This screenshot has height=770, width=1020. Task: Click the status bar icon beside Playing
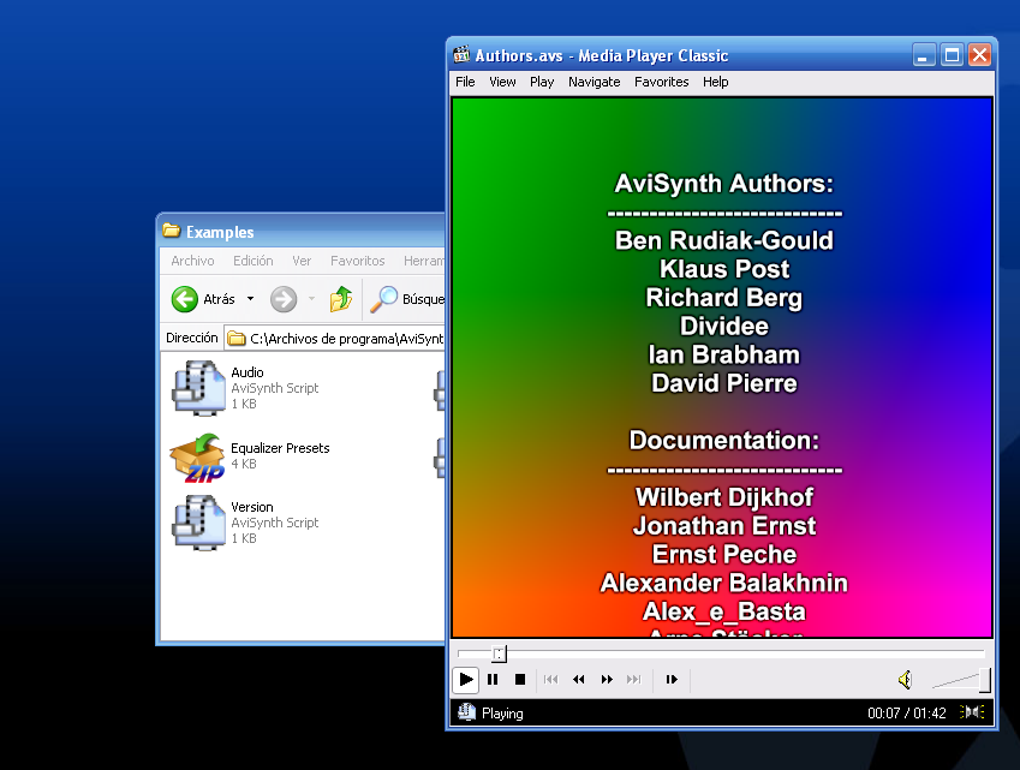coord(466,712)
